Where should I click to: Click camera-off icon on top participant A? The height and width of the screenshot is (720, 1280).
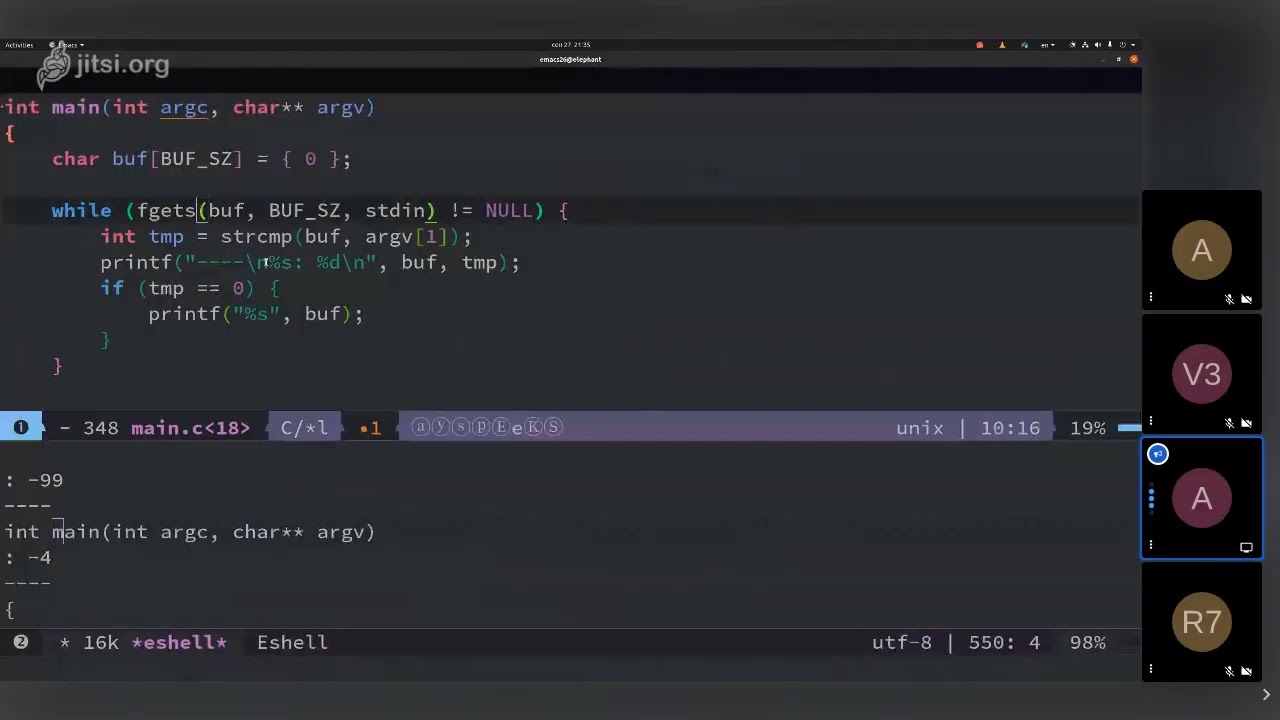click(1247, 299)
